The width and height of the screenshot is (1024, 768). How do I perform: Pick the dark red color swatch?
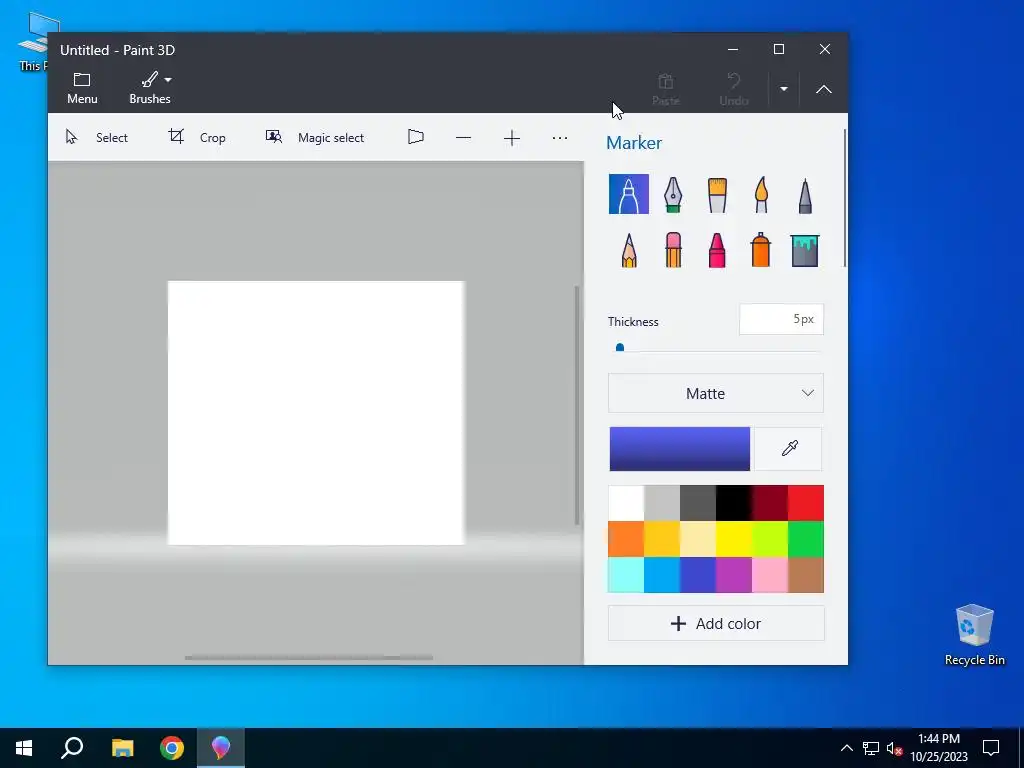tap(769, 503)
